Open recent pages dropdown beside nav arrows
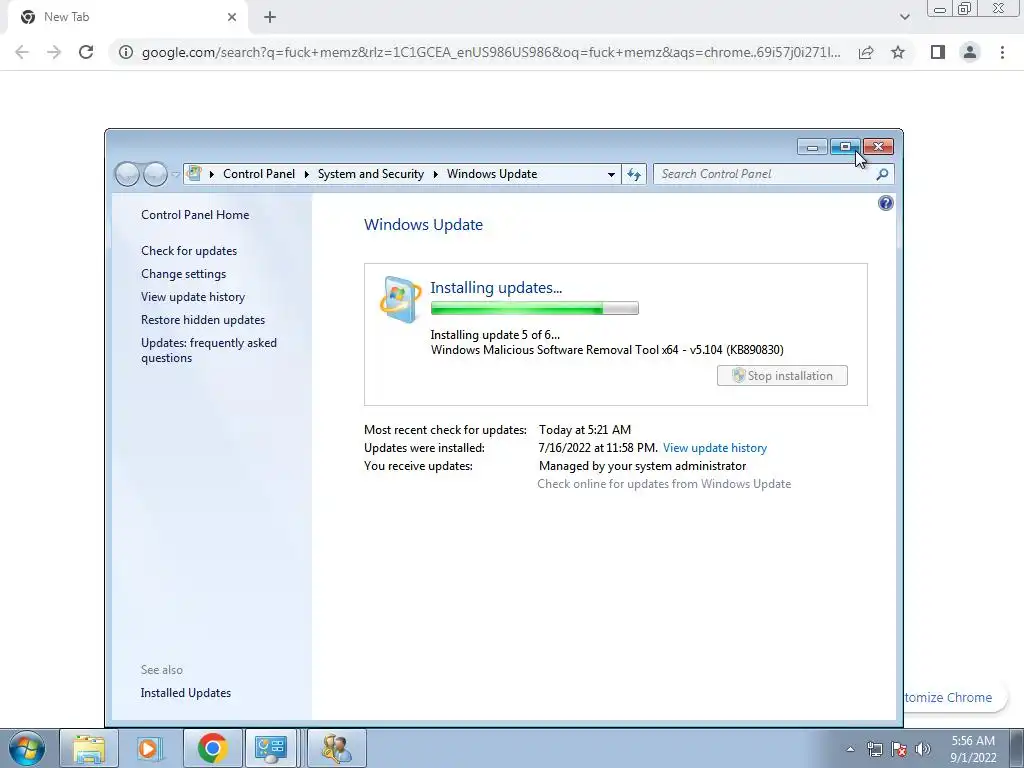1024x768 pixels. [175, 174]
